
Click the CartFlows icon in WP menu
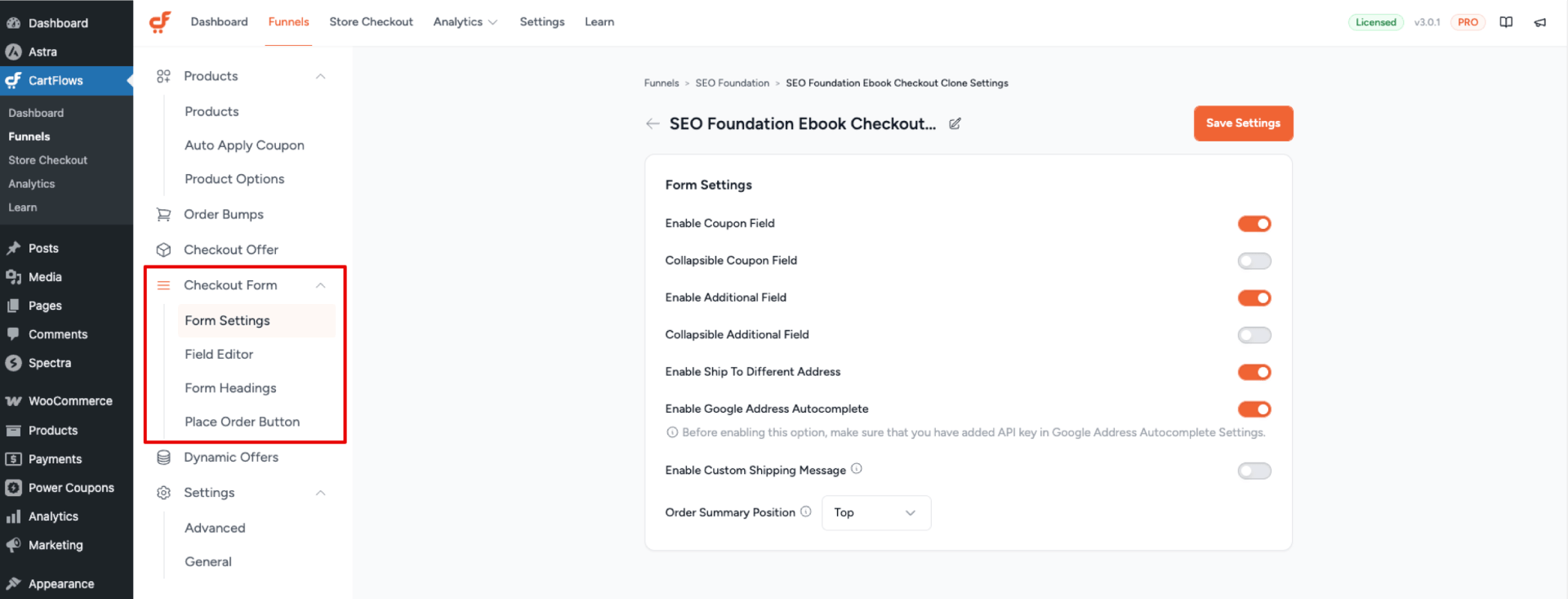(x=14, y=80)
